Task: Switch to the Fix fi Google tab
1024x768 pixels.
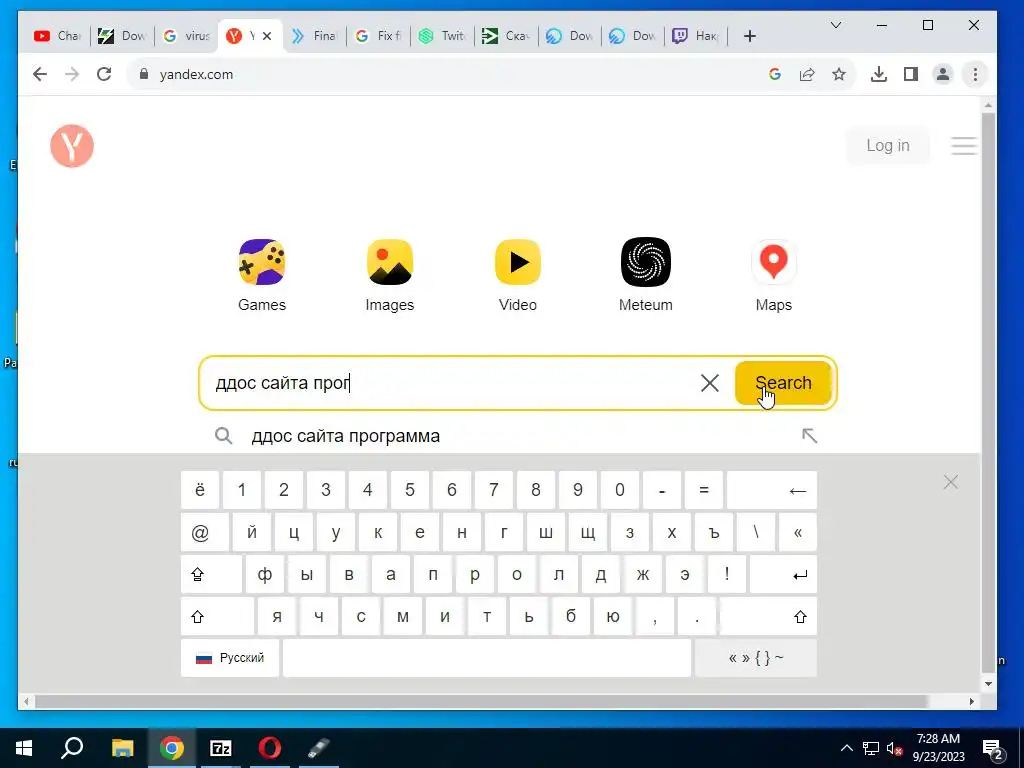Action: pyautogui.click(x=378, y=36)
